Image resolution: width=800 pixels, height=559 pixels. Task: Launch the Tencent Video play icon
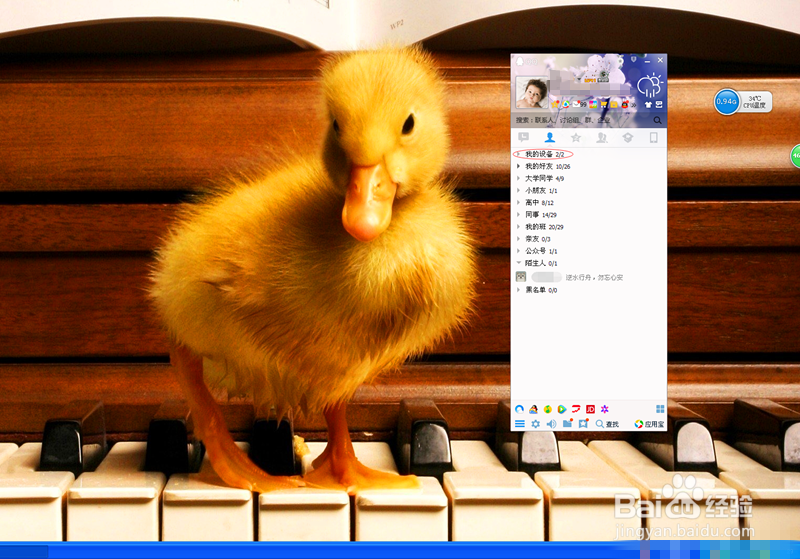click(x=562, y=409)
